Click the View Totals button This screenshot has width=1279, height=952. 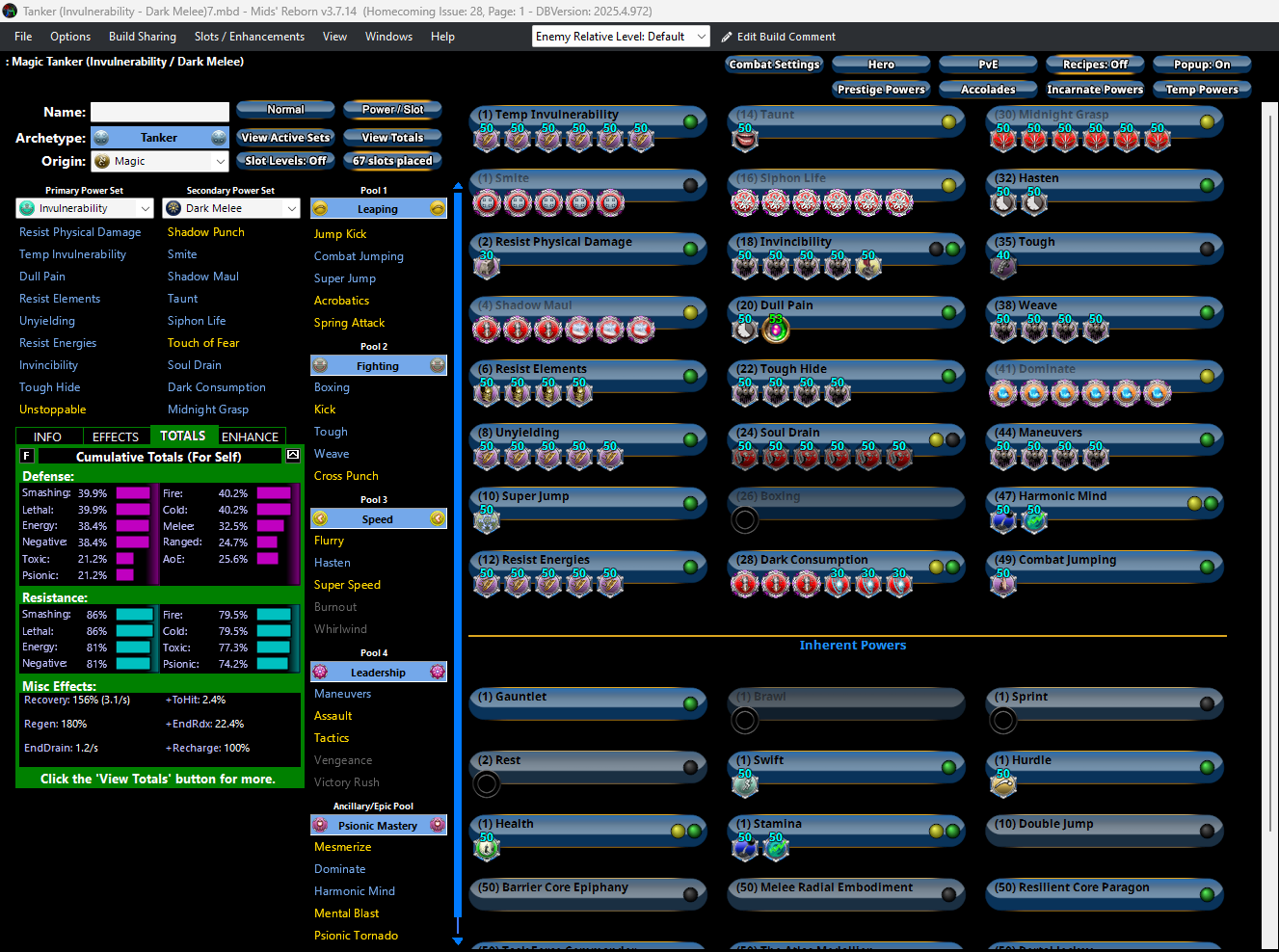392,138
